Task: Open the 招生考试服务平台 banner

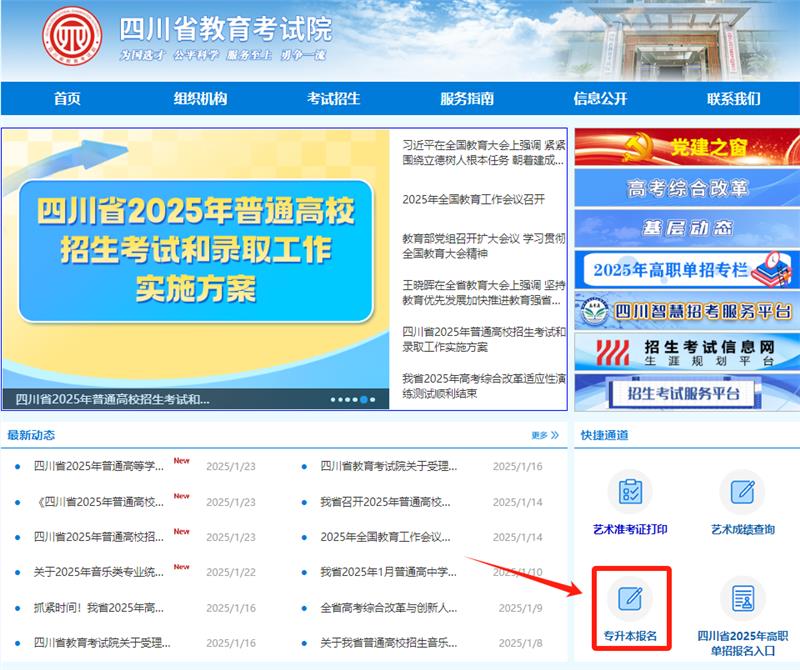Action: [x=687, y=392]
